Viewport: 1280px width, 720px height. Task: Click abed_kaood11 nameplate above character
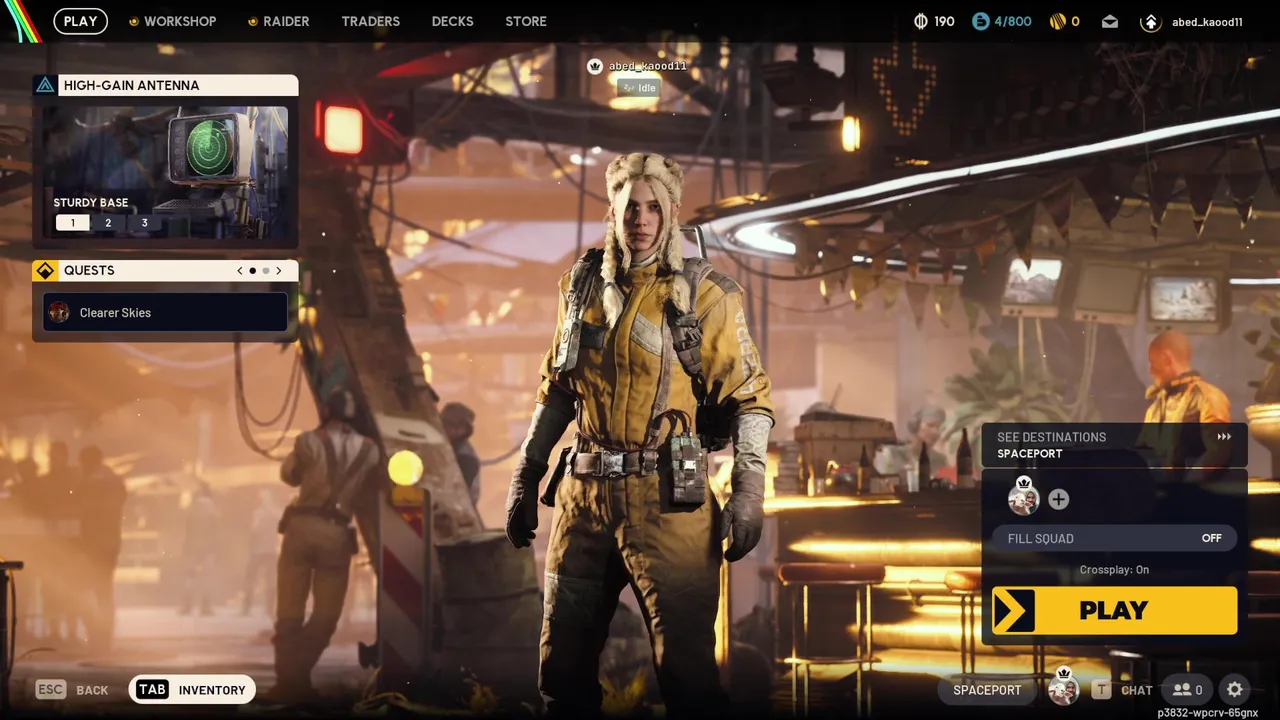coord(647,66)
